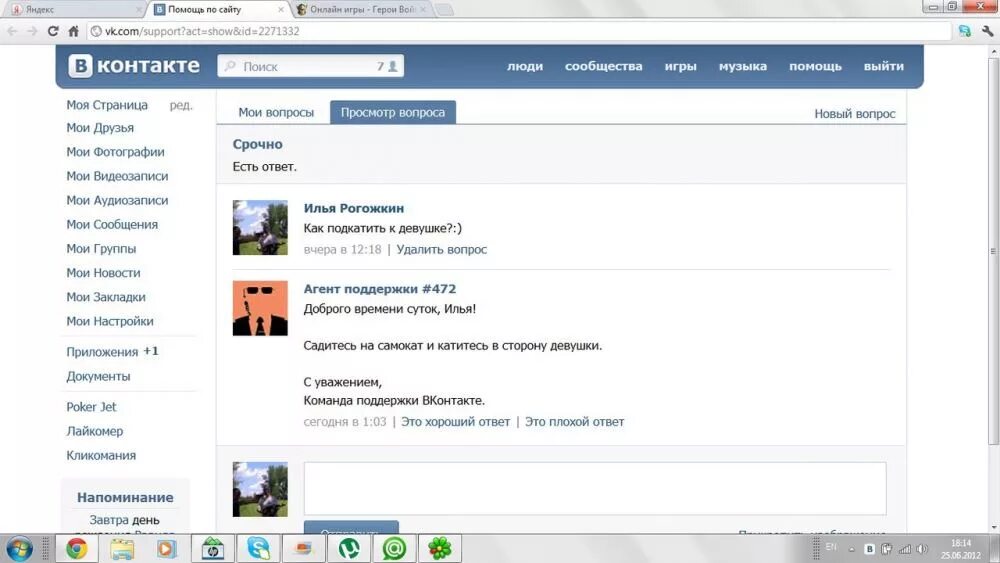Click the support agent avatar image
The width and height of the screenshot is (1000, 563).
[x=260, y=308]
